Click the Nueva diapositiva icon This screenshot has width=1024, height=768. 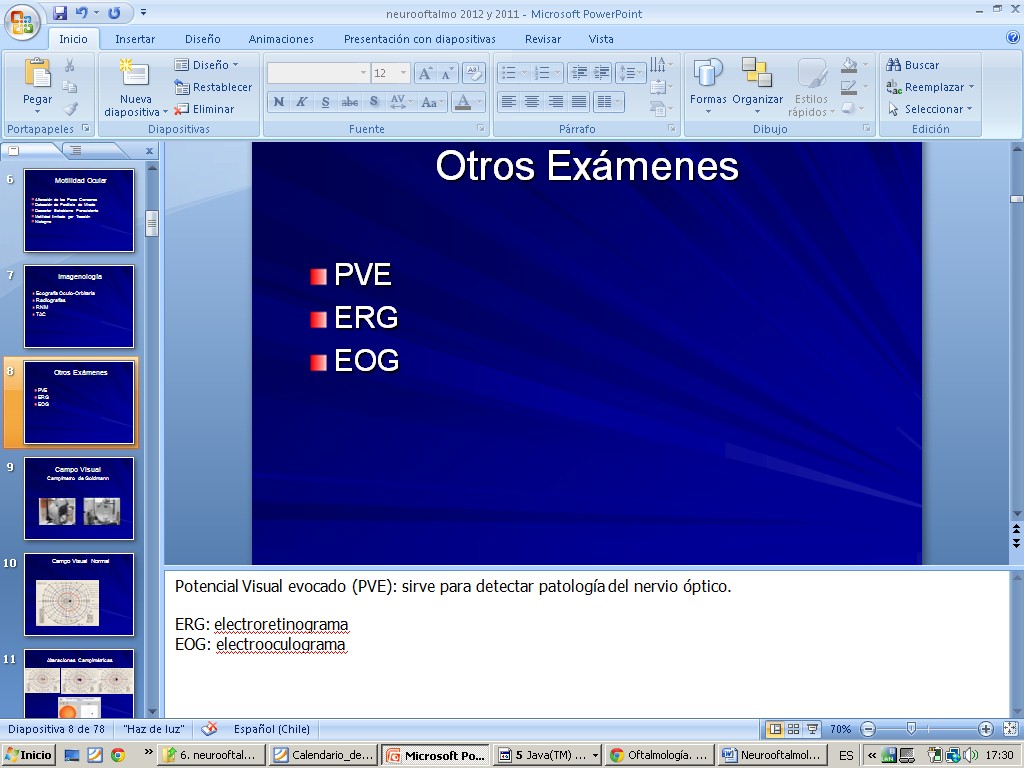134,75
